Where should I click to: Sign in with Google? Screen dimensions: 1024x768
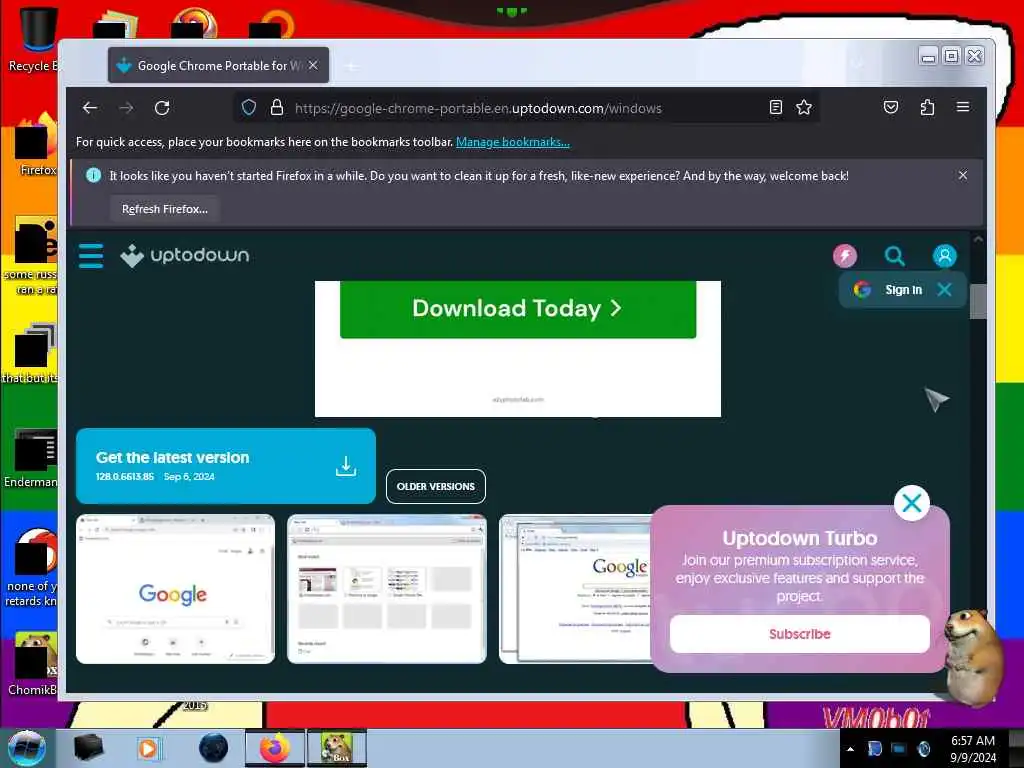tap(889, 289)
